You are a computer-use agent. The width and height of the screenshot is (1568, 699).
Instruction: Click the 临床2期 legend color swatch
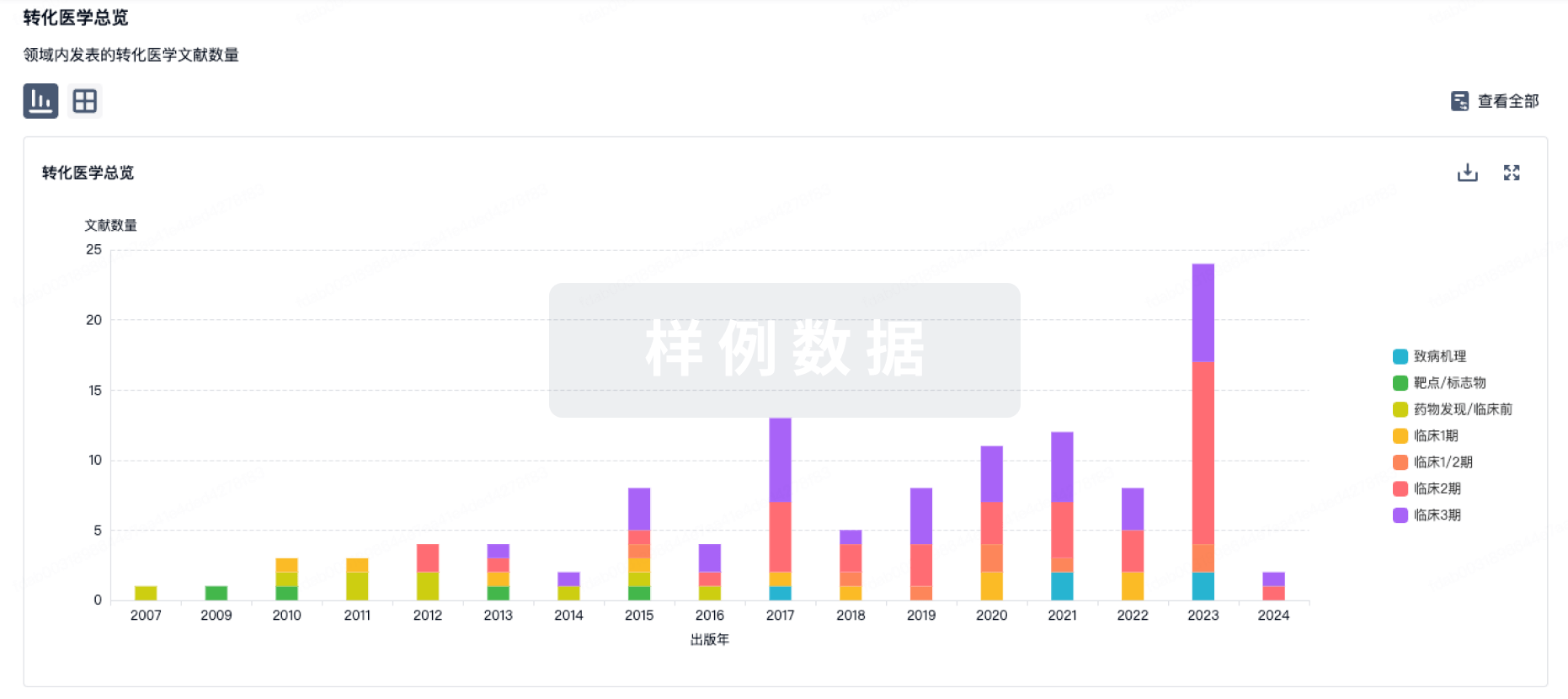(1400, 488)
